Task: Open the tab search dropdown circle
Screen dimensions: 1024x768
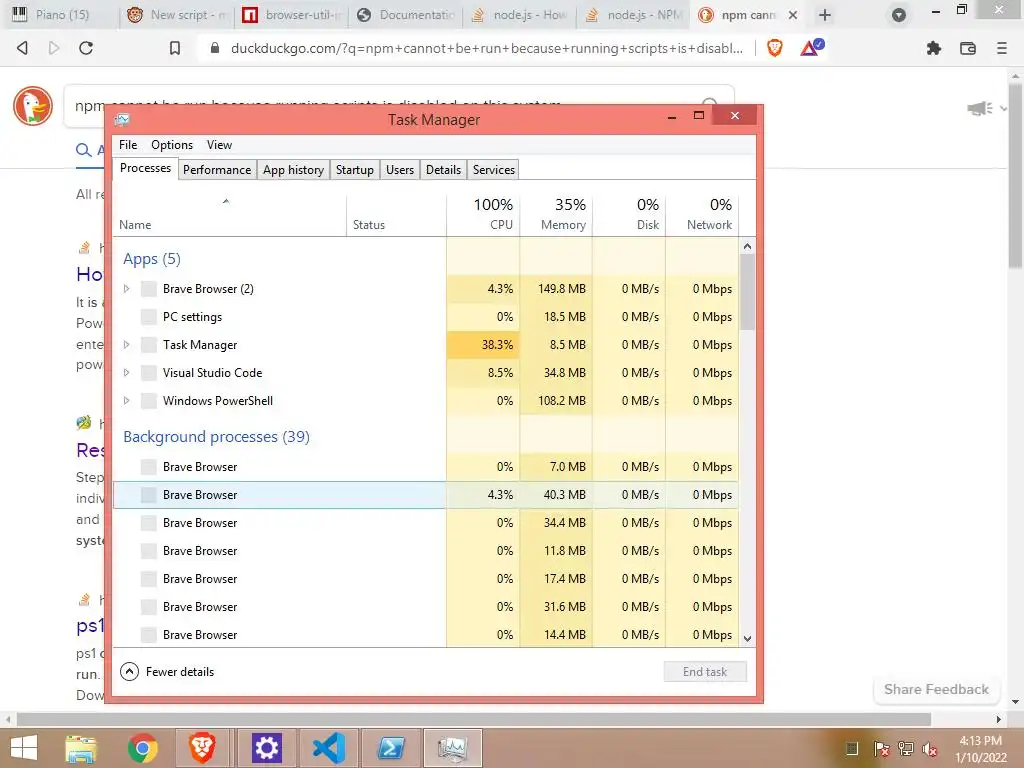Action: [899, 15]
